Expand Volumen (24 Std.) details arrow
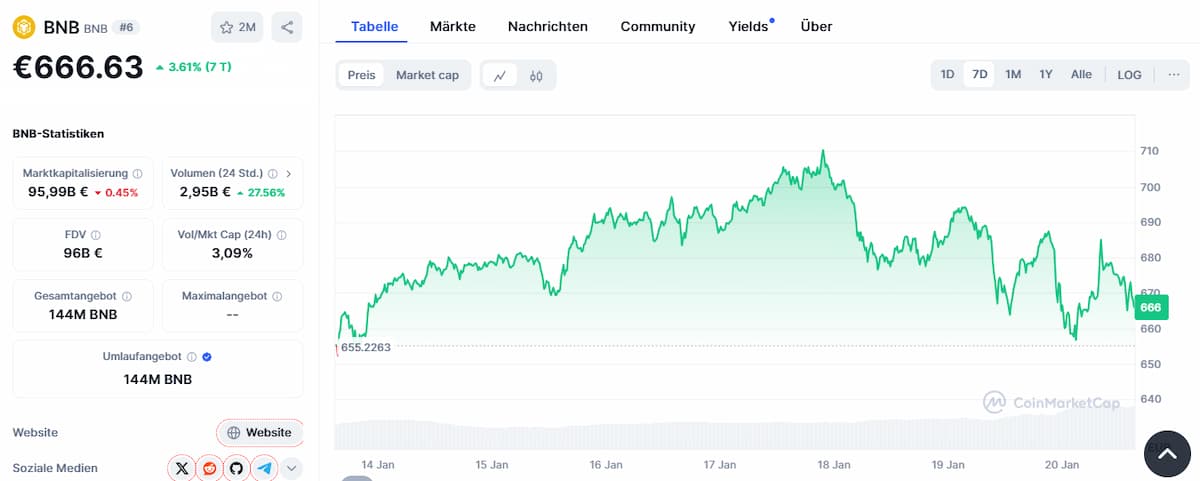The image size is (1200, 481). (x=288, y=173)
